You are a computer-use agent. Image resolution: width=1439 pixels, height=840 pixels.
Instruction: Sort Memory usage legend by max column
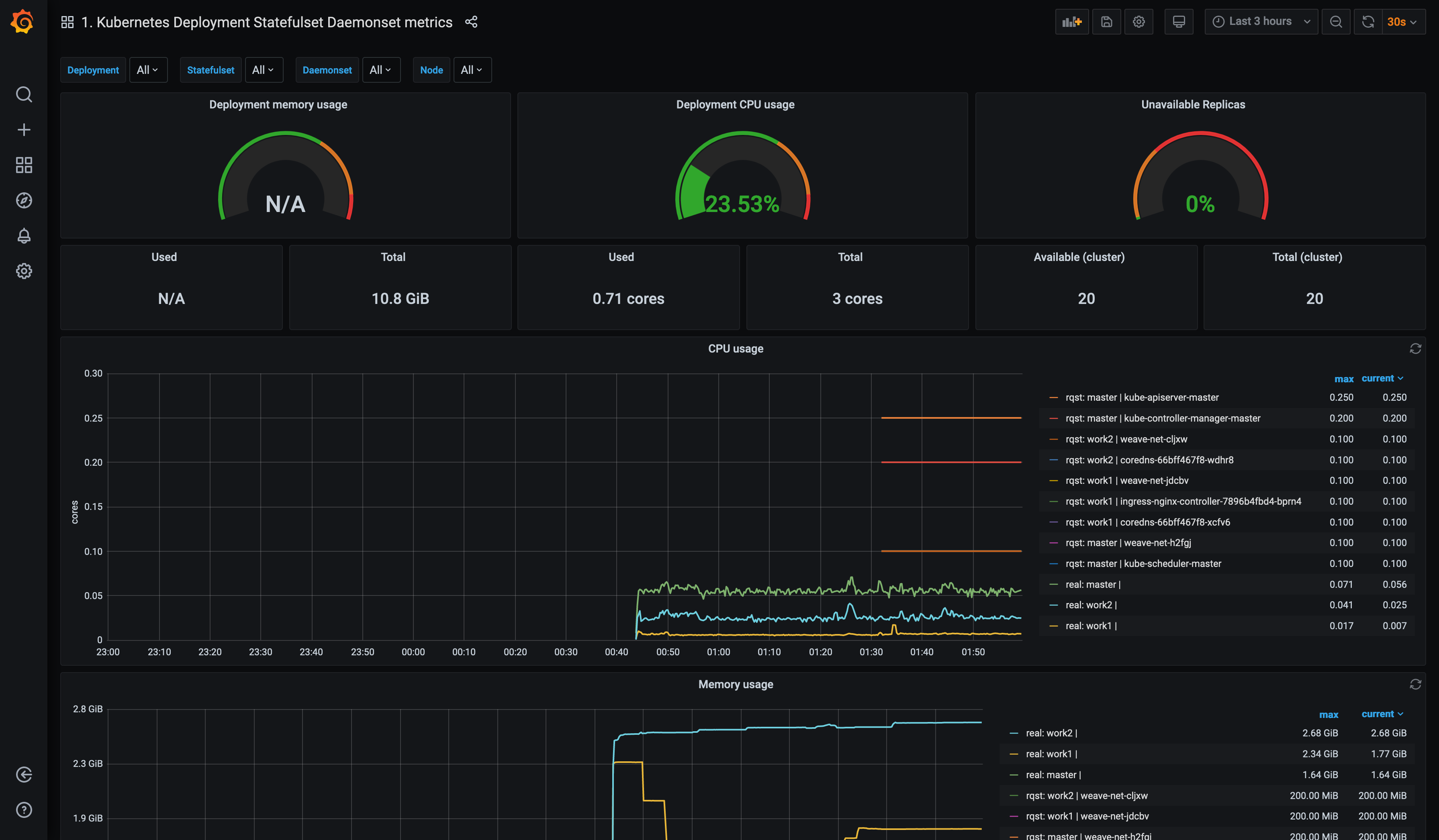click(x=1328, y=714)
